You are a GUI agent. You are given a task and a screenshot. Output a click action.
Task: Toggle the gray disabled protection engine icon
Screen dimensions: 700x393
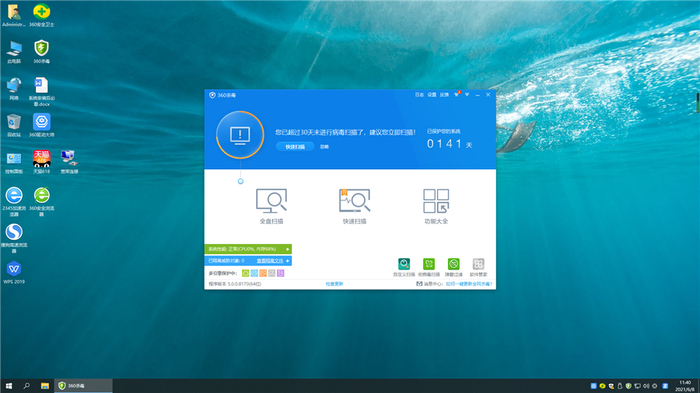[272, 273]
